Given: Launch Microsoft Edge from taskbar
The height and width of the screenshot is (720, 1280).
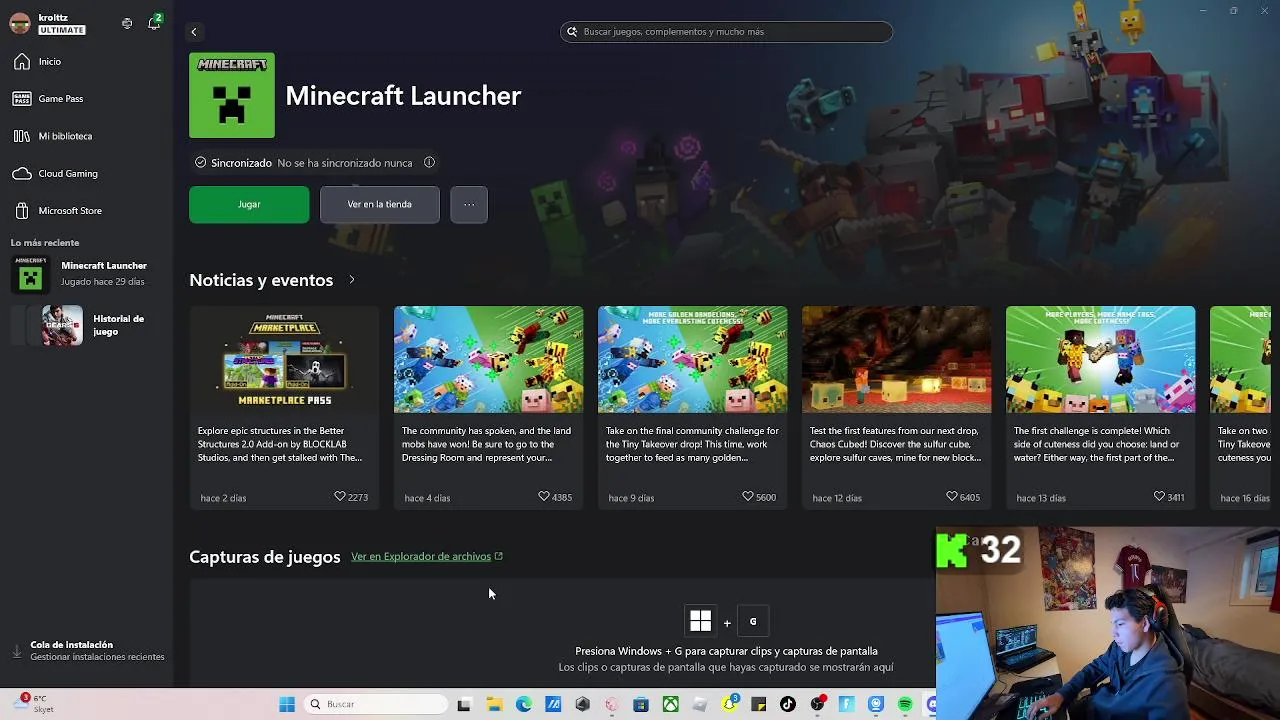Looking at the screenshot, I should click(524, 705).
